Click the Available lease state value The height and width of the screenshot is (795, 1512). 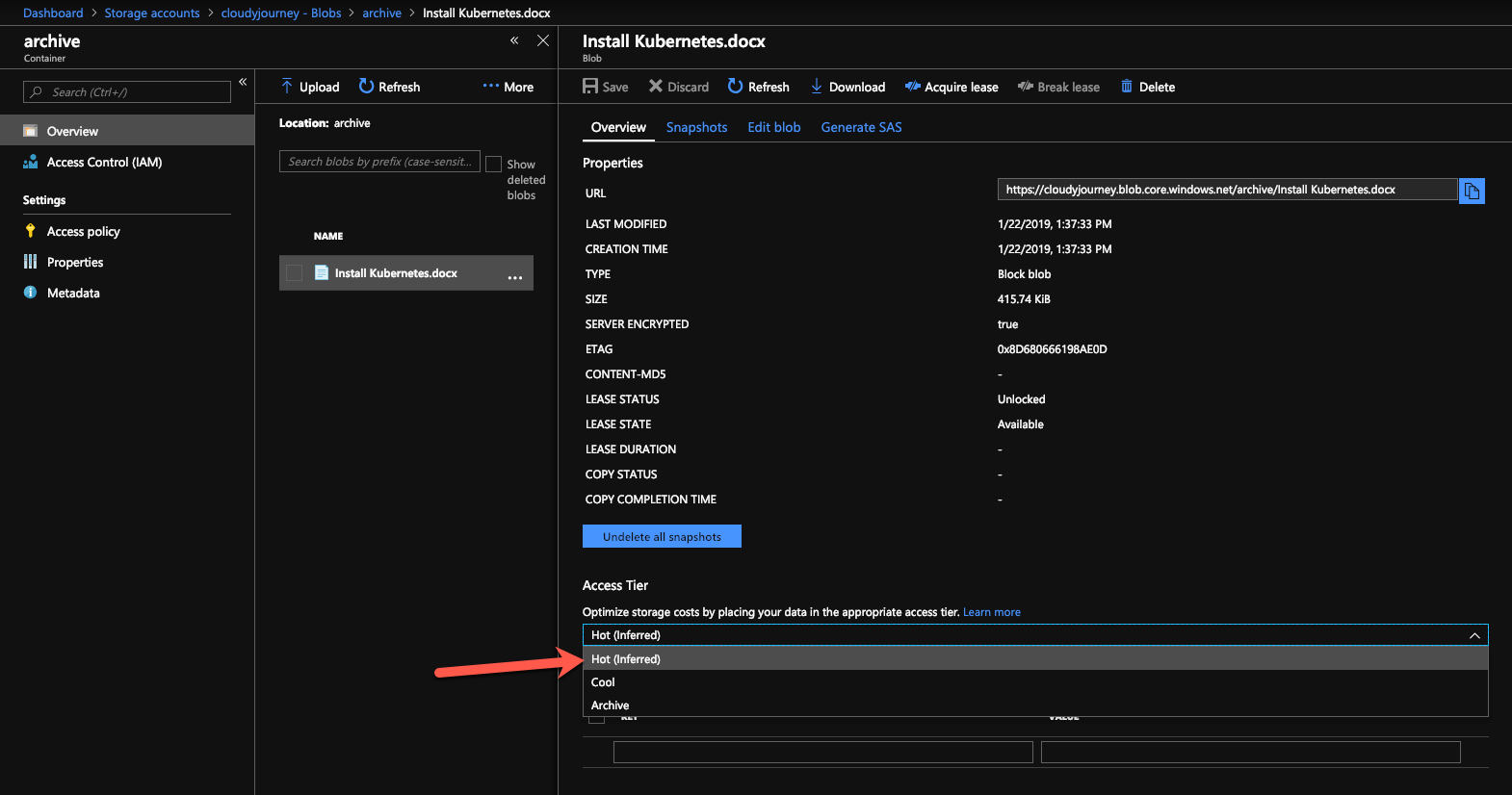pos(1021,424)
